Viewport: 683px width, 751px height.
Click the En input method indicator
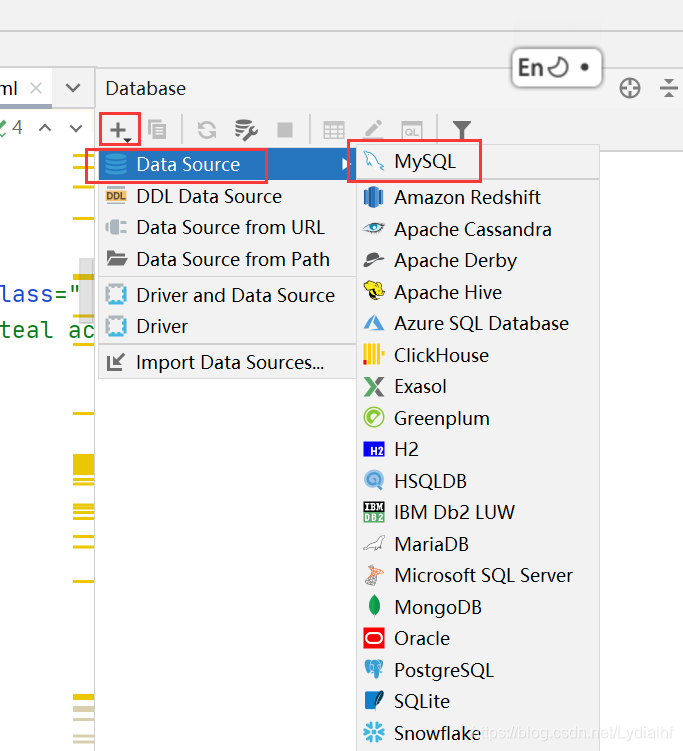[557, 68]
